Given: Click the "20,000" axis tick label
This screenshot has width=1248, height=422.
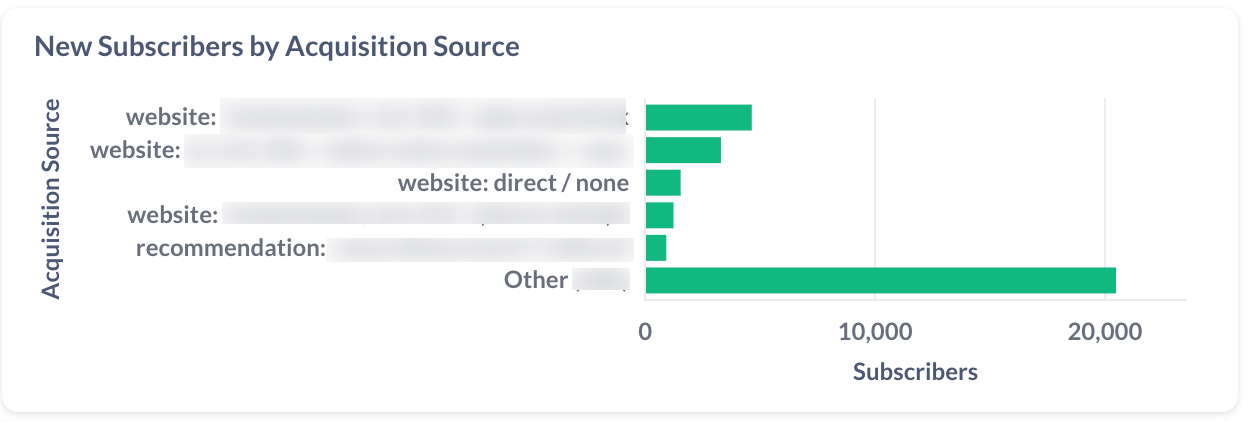Looking at the screenshot, I should 1103,331.
